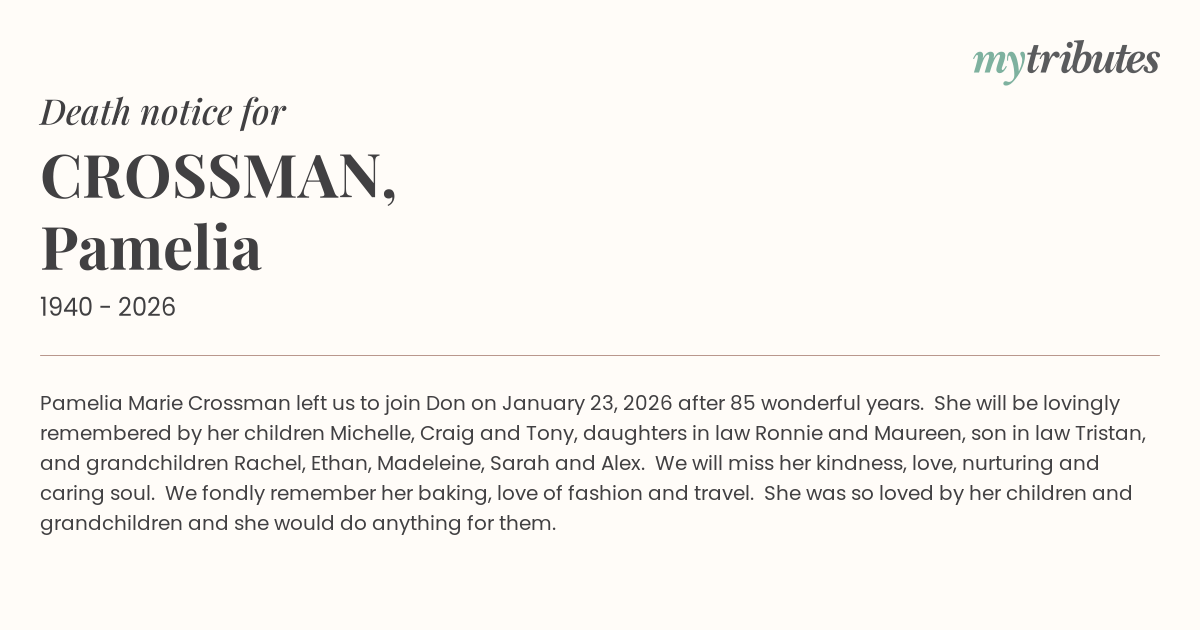Click the years 1940 - 2026
Image resolution: width=1200 pixels, height=630 pixels.
coord(108,307)
